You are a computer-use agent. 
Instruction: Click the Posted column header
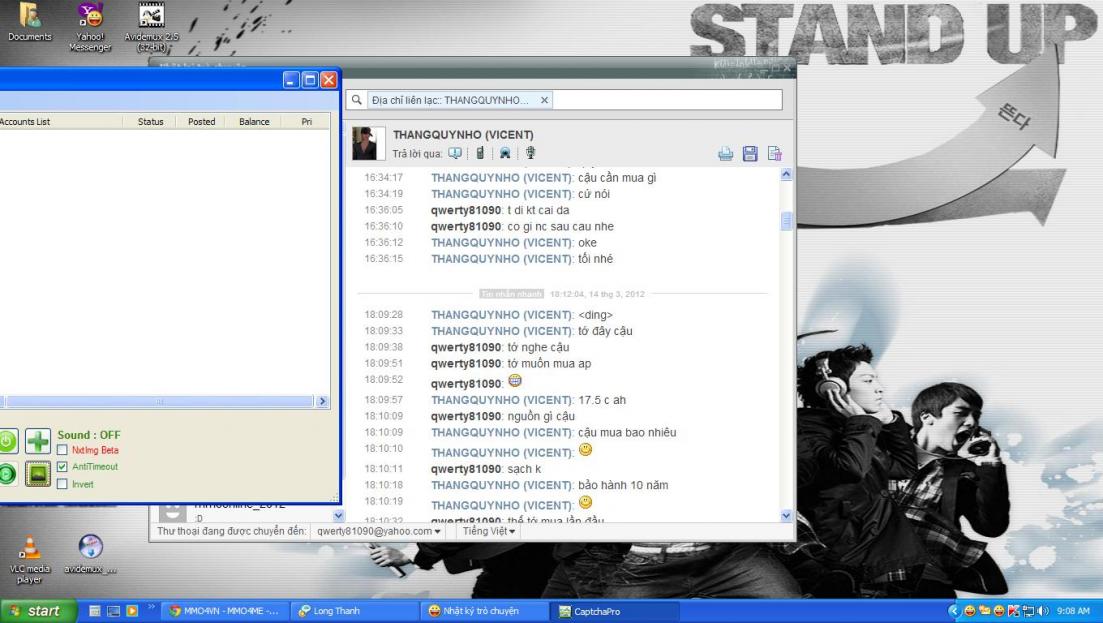[x=201, y=122]
